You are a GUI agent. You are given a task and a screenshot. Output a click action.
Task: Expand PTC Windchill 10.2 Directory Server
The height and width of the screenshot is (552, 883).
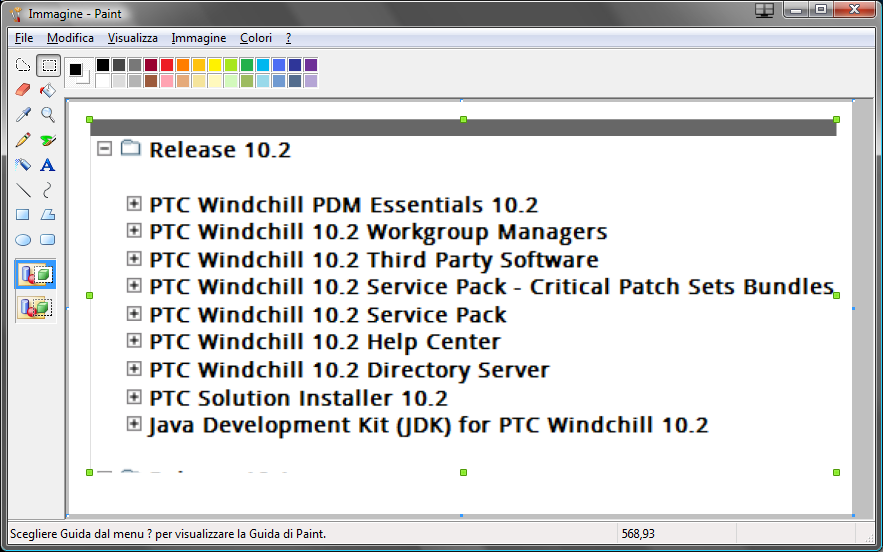tap(133, 368)
